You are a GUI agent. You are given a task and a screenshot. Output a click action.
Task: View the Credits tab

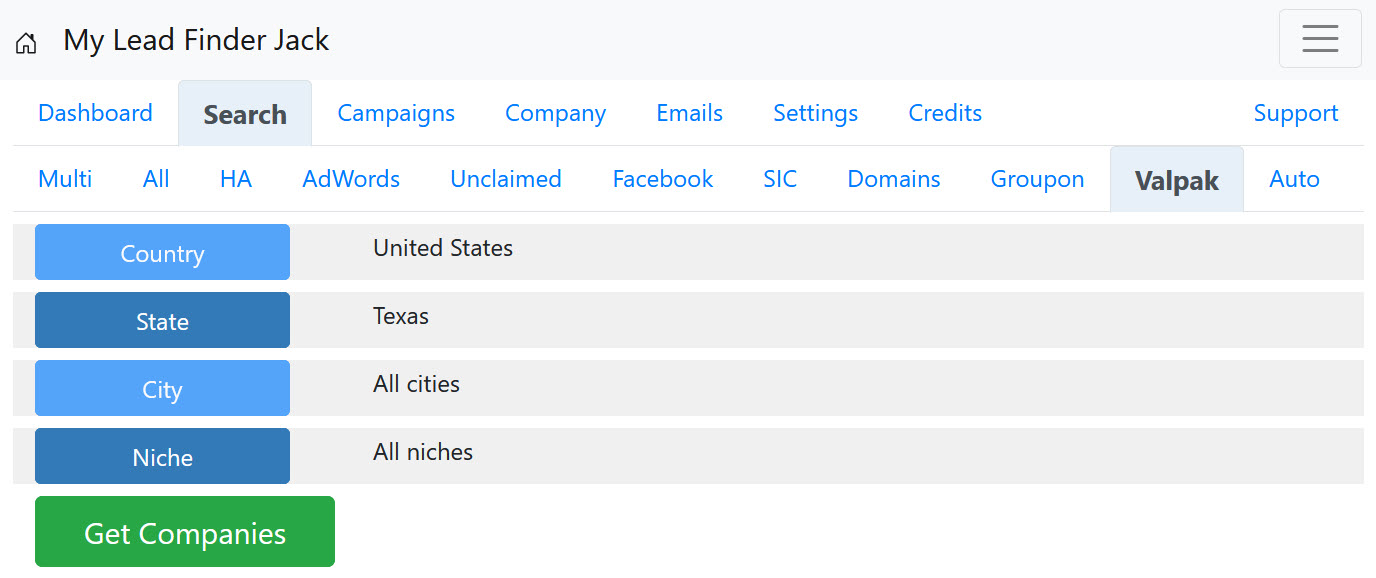point(944,114)
